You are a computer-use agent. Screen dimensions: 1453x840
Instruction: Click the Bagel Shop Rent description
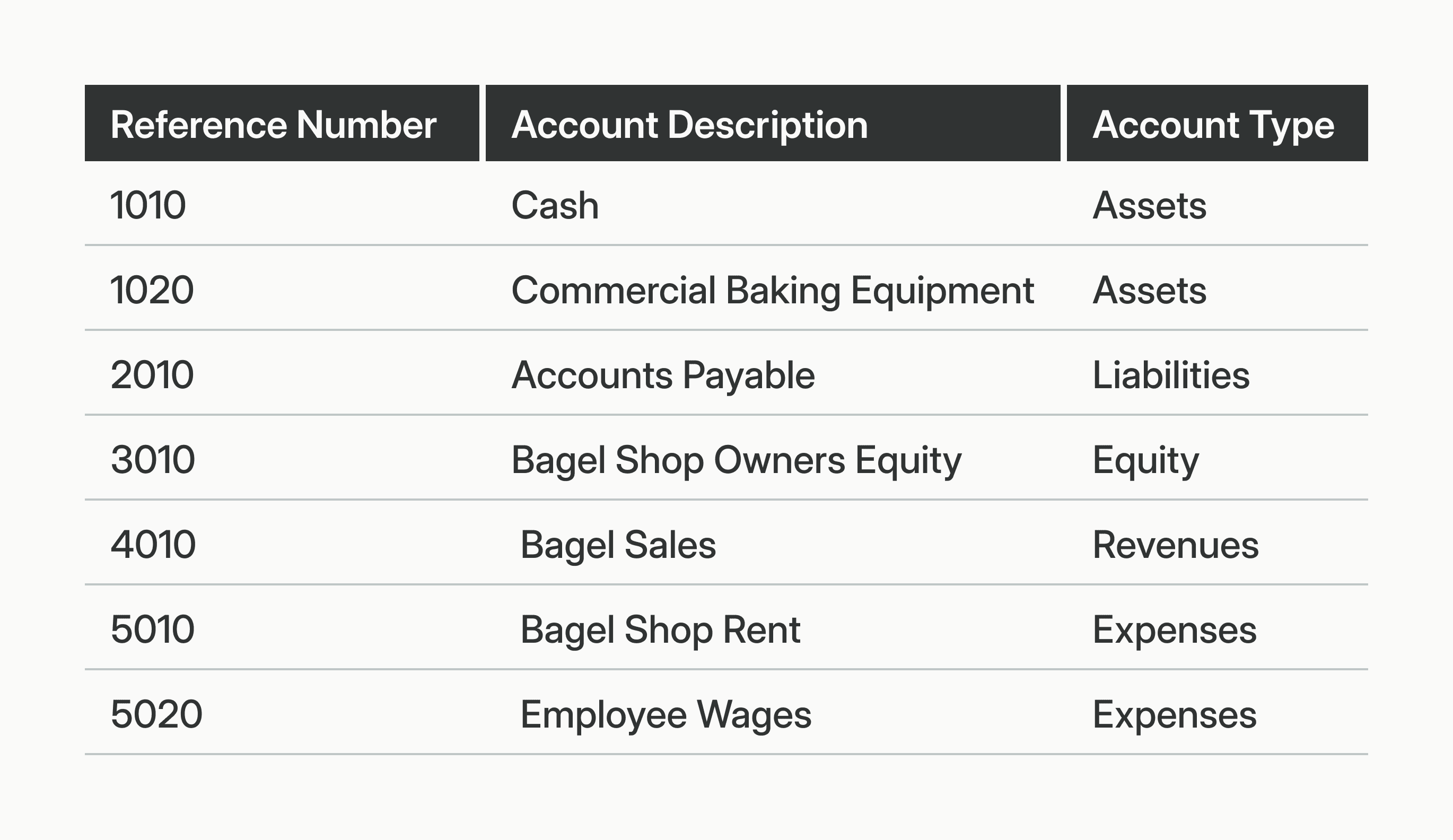click(660, 629)
